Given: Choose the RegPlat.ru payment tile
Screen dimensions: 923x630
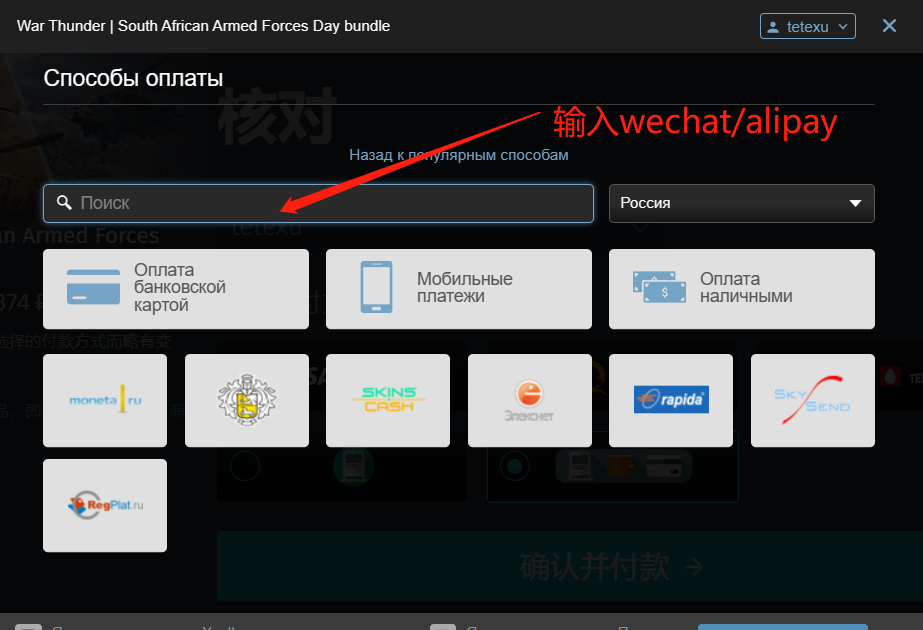Looking at the screenshot, I should [x=105, y=506].
